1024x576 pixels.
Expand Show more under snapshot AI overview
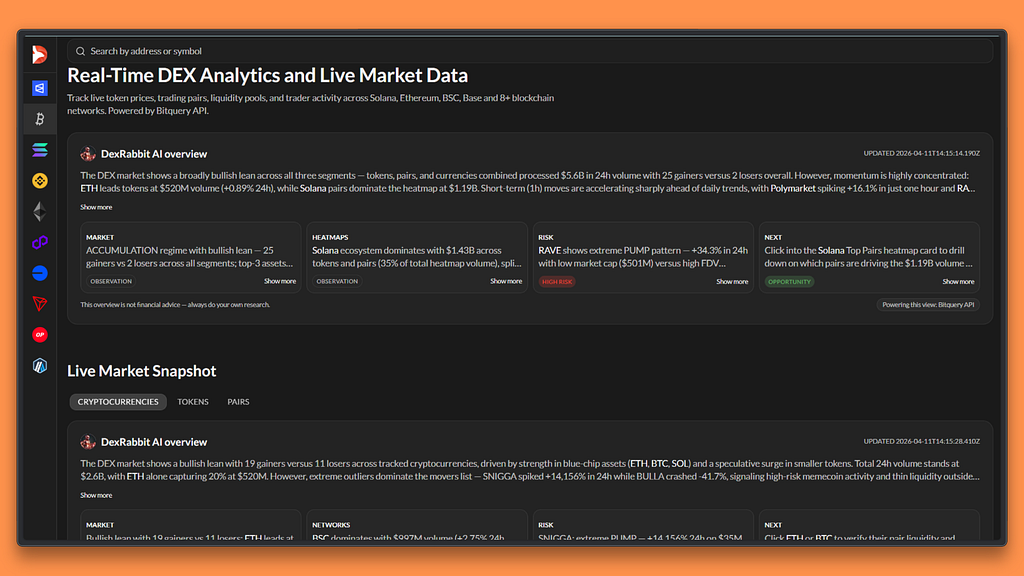coord(96,495)
